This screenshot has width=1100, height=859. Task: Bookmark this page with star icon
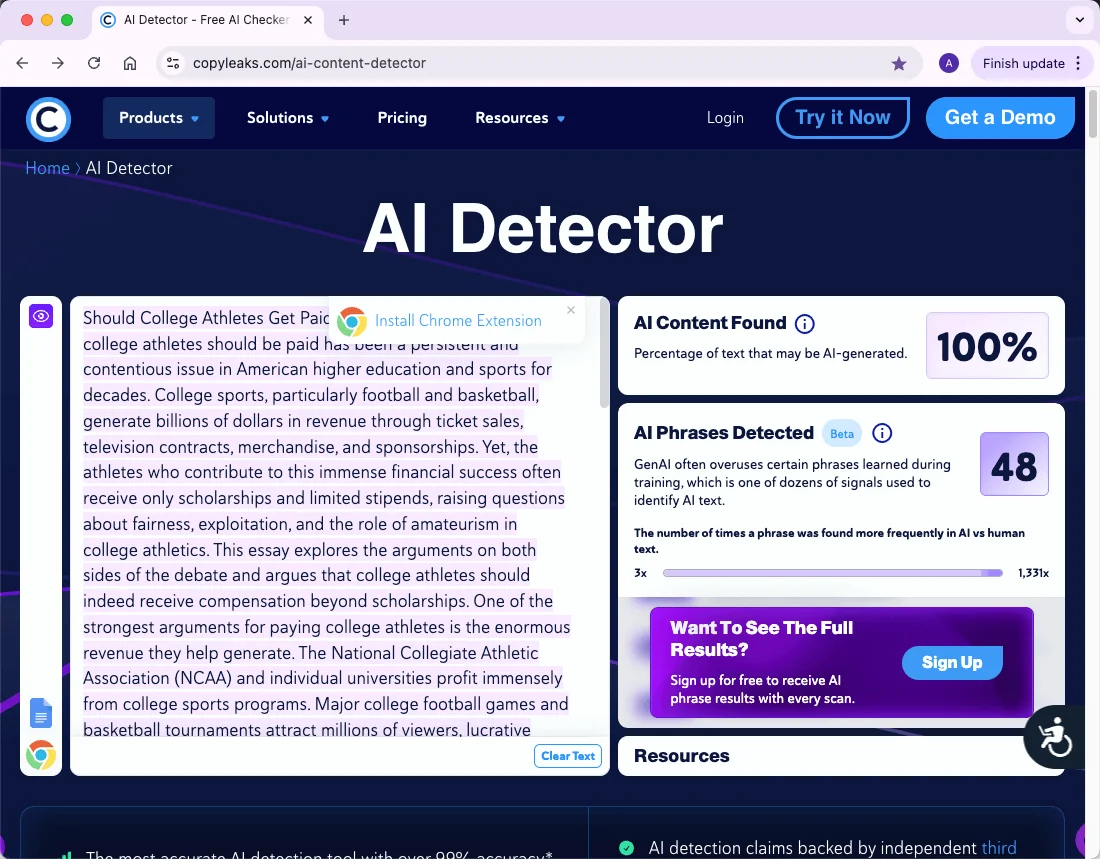coord(899,64)
